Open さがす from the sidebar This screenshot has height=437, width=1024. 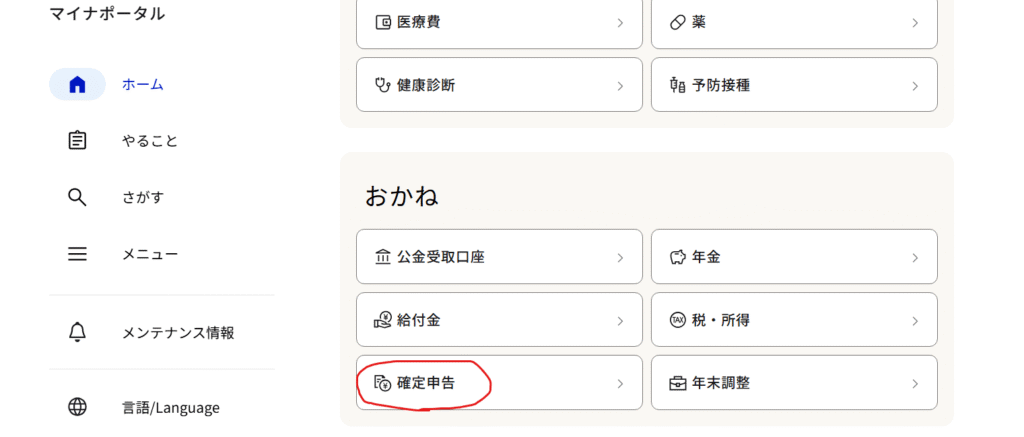(143, 197)
